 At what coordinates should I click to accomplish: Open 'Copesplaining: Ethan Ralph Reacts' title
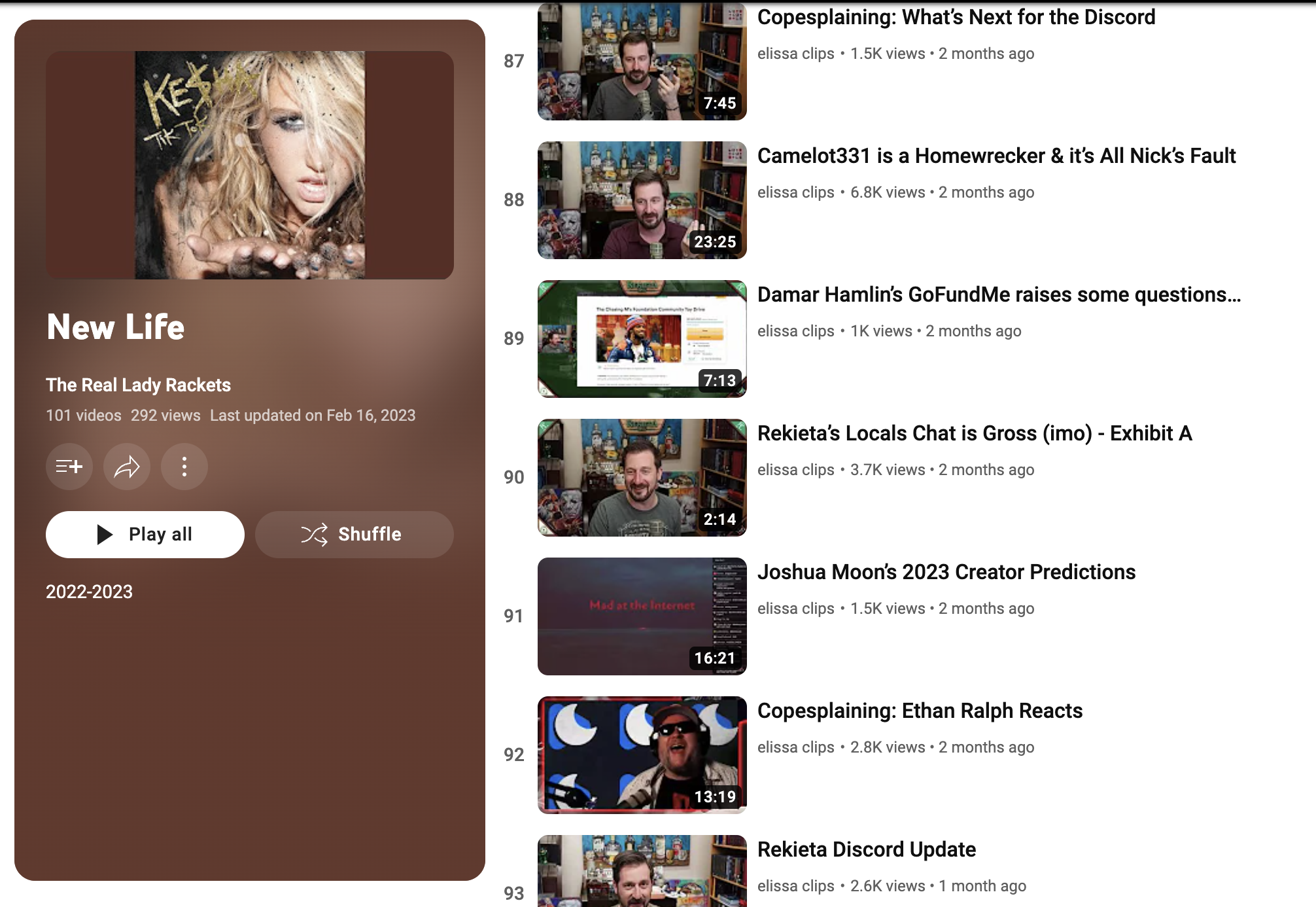tap(920, 711)
